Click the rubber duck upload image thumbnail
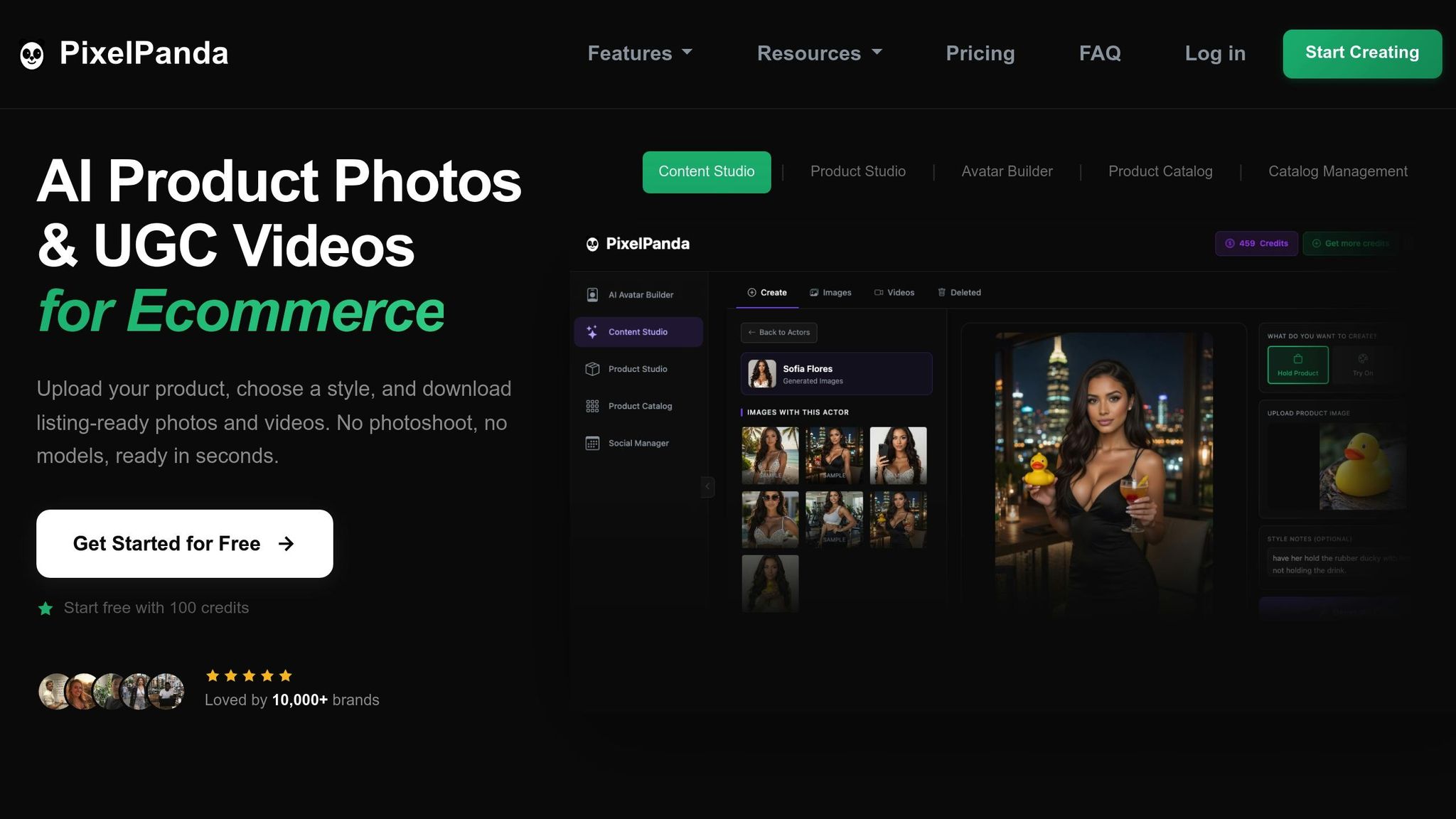 point(1361,467)
